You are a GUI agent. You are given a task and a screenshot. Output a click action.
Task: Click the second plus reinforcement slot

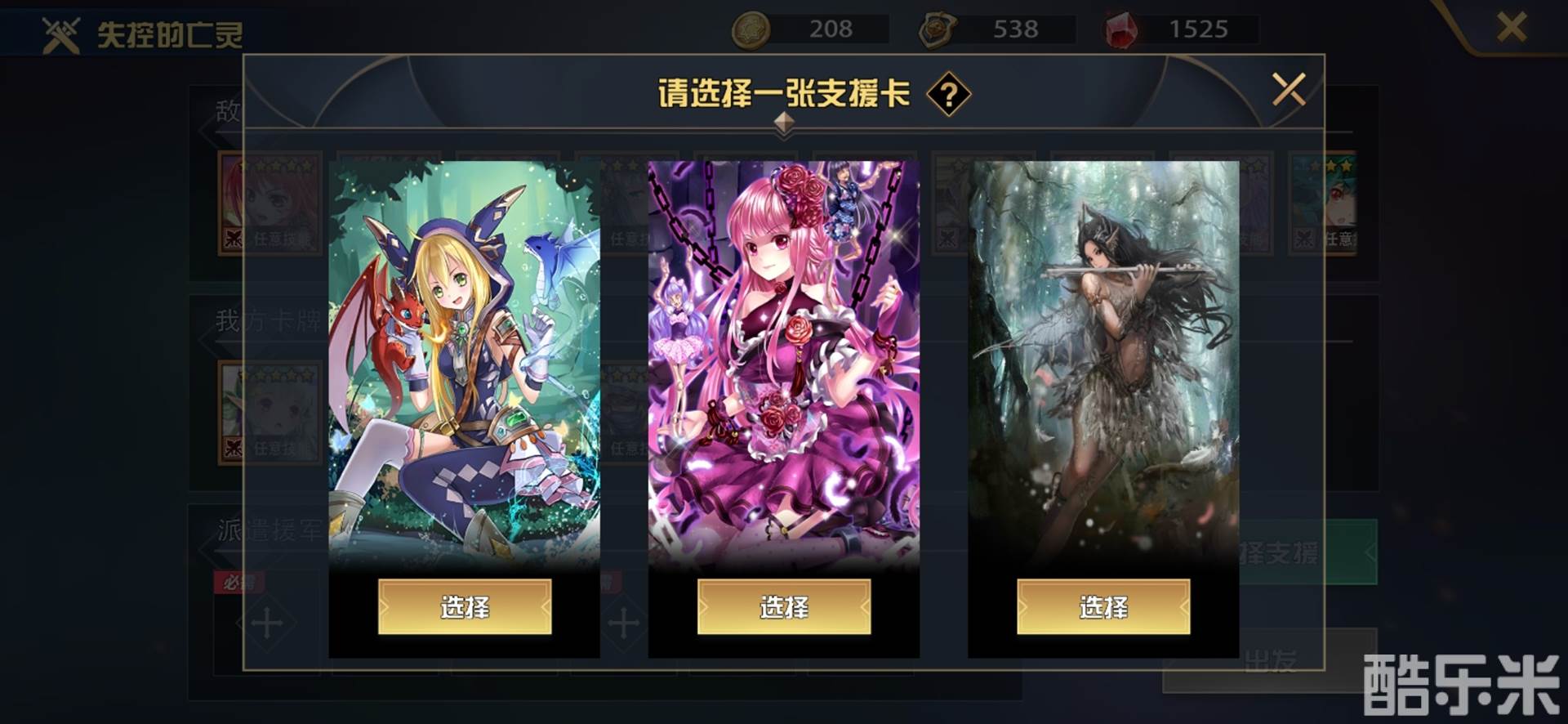click(x=624, y=623)
